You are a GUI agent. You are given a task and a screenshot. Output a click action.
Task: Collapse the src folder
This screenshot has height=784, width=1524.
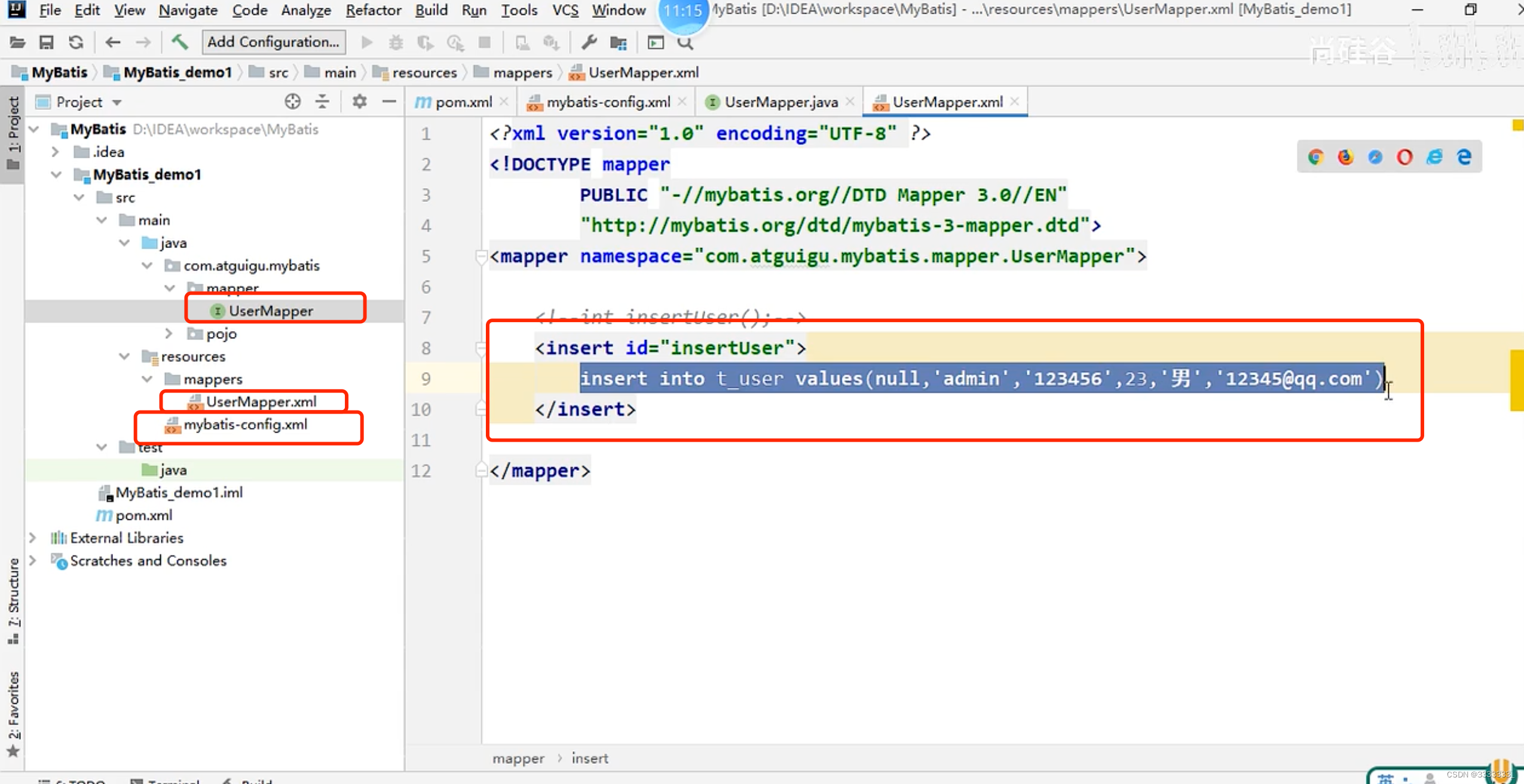click(79, 197)
